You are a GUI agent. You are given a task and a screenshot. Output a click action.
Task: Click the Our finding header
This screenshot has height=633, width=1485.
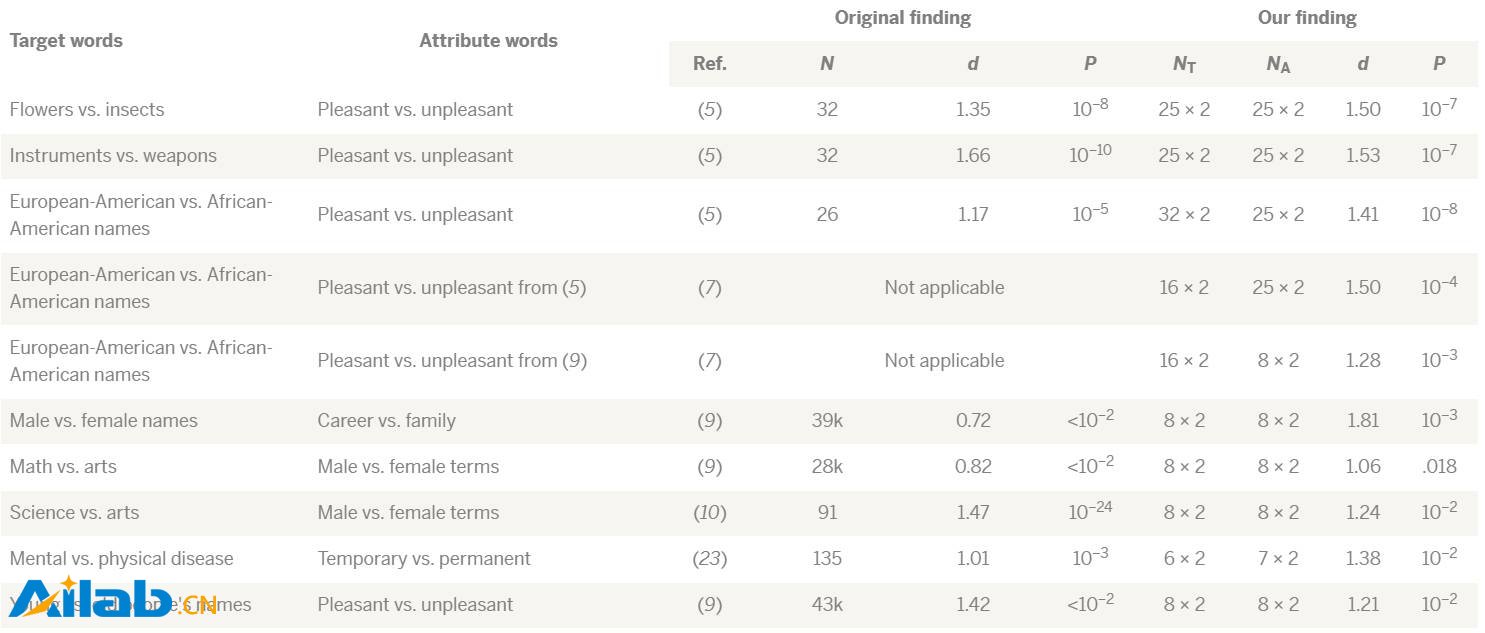click(1307, 18)
